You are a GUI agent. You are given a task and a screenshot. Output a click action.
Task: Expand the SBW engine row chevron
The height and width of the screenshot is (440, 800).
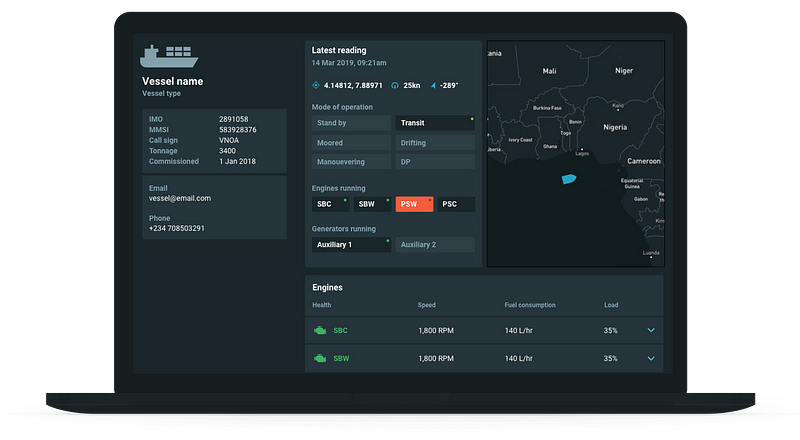(x=651, y=358)
